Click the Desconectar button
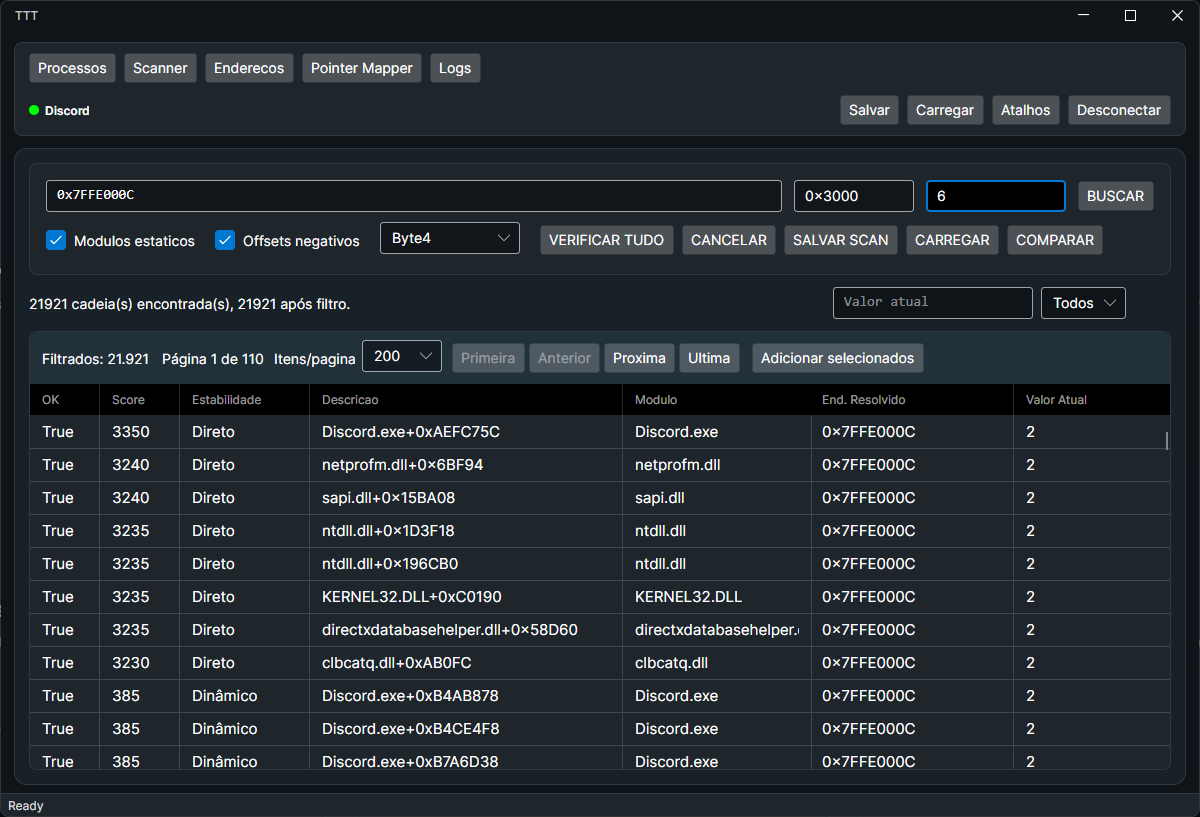This screenshot has width=1200, height=817. click(x=1118, y=110)
